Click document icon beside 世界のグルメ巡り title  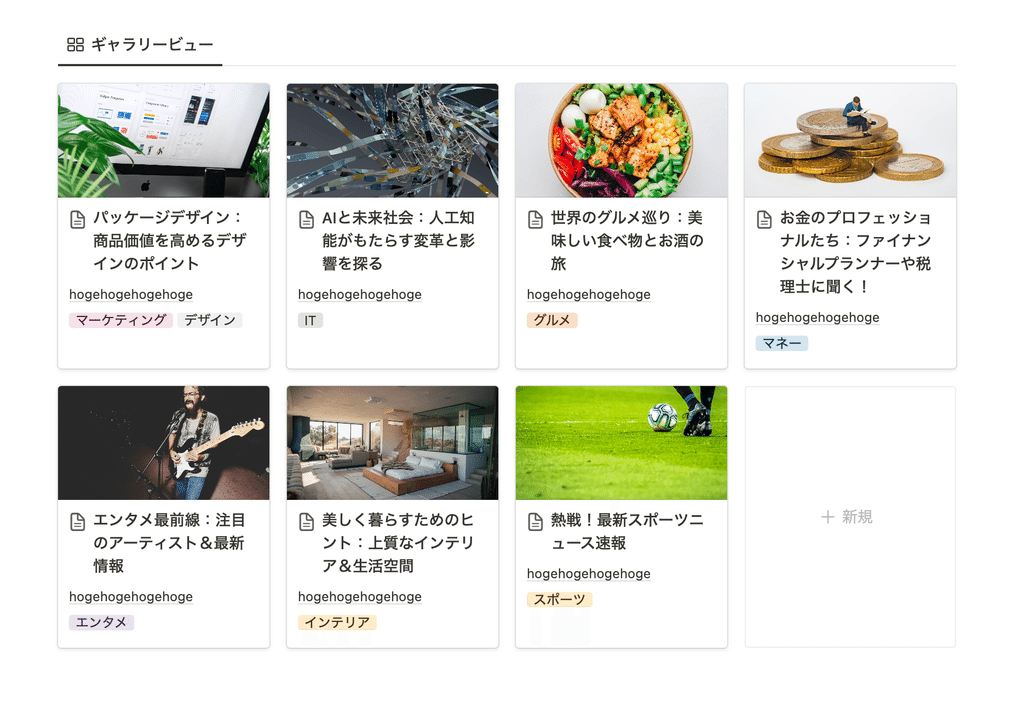(x=536, y=220)
